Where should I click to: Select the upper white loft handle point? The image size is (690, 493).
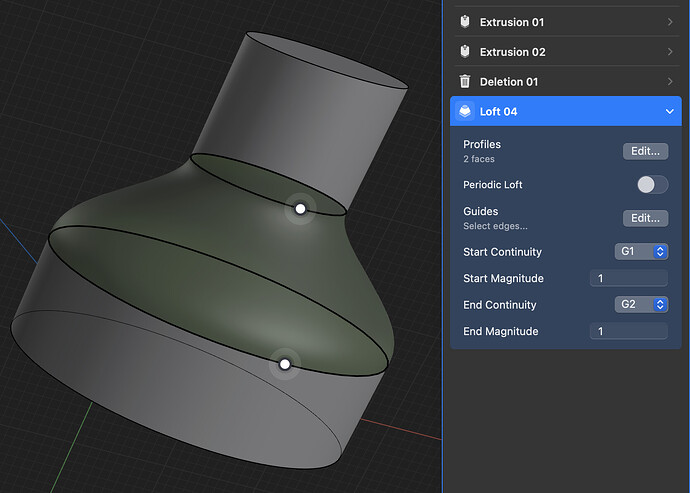pyautogui.click(x=299, y=208)
